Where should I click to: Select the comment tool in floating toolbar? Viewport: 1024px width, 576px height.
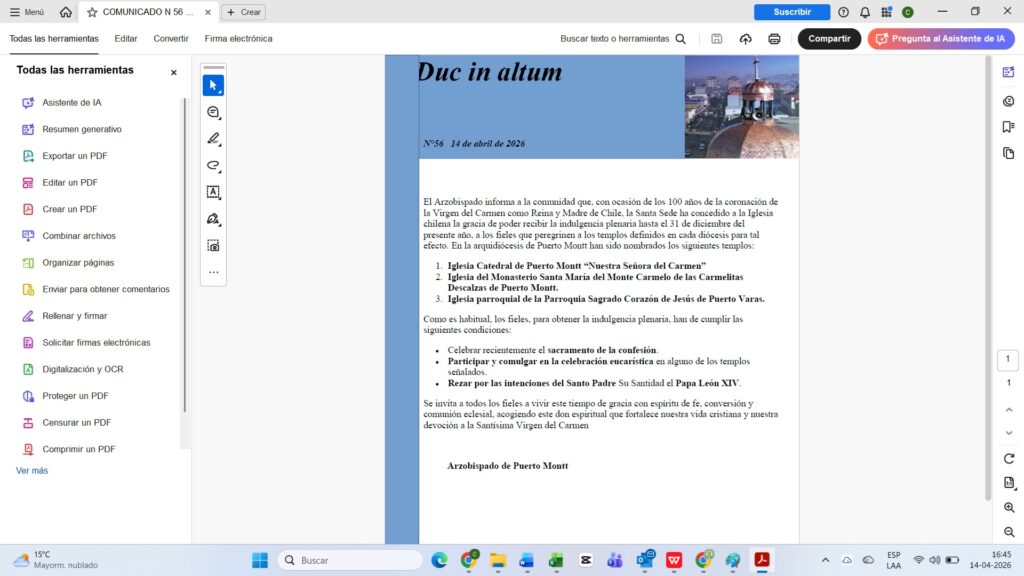(x=213, y=113)
